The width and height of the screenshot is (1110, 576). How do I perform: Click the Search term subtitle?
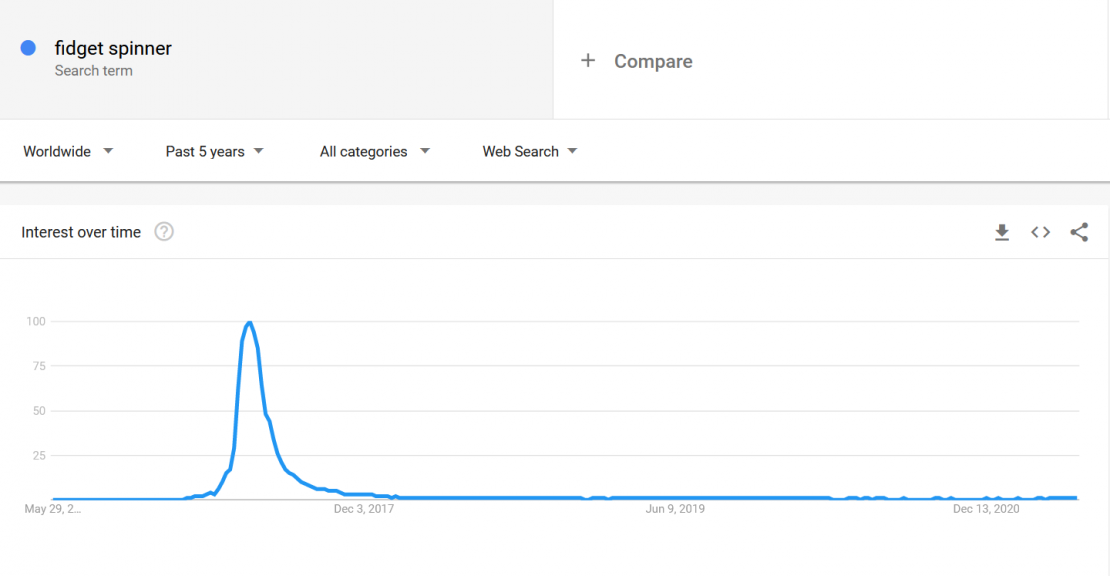click(93, 71)
